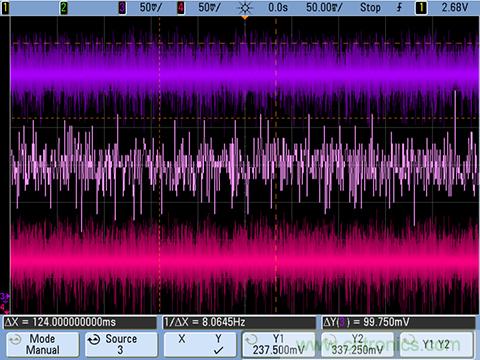Click the Stop run status indicator

coord(370,8)
